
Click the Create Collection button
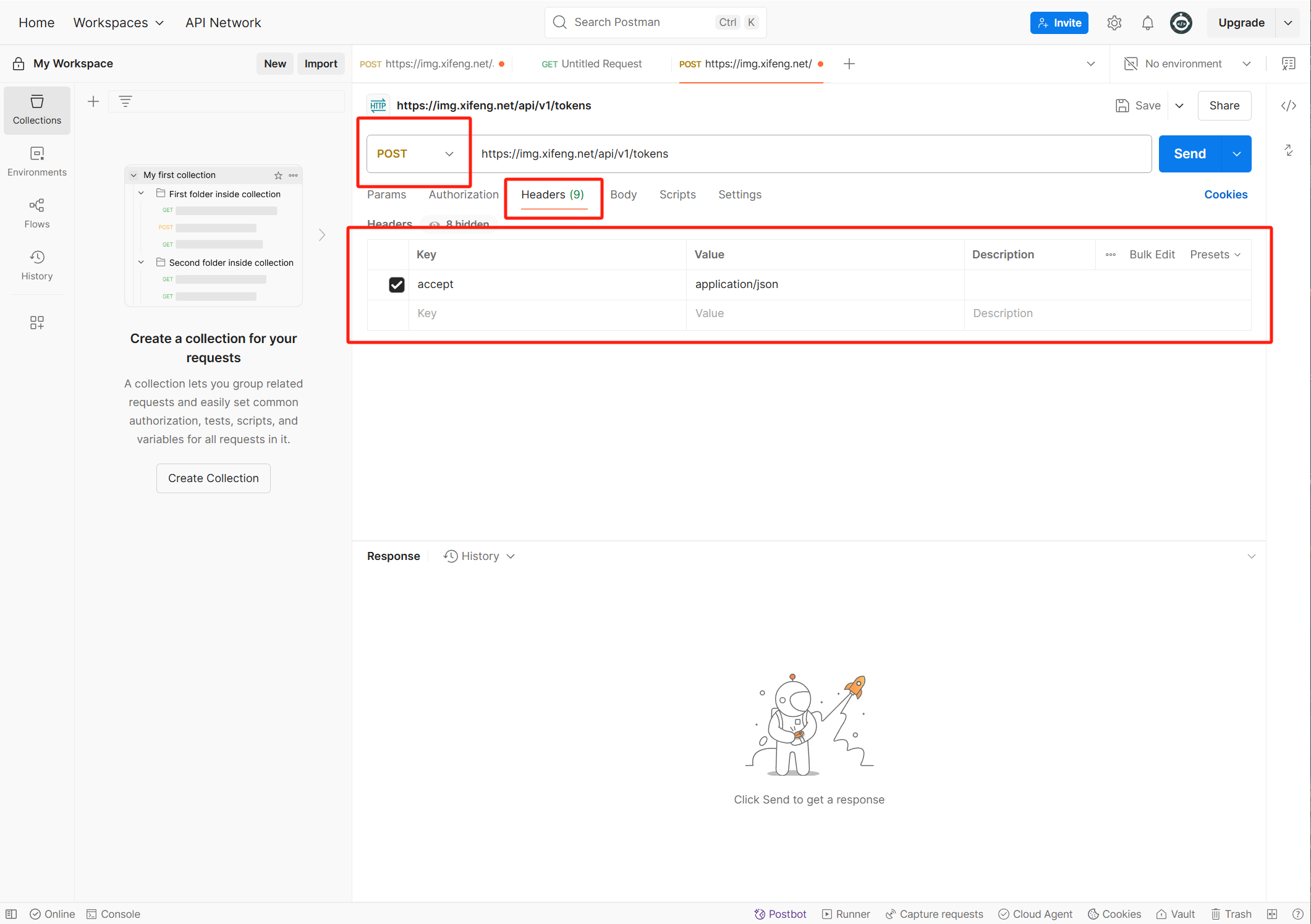pos(213,478)
